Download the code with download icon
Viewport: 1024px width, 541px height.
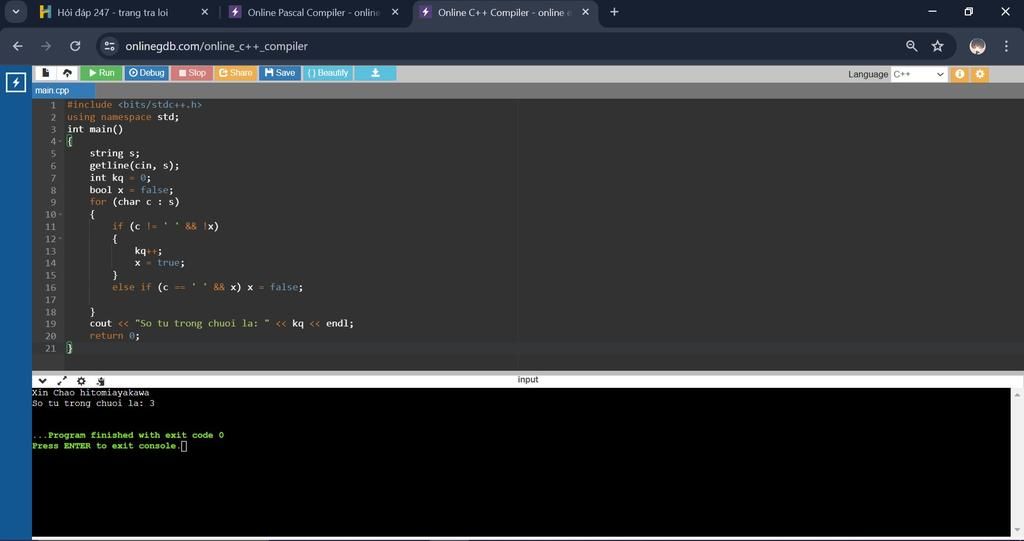(x=376, y=73)
